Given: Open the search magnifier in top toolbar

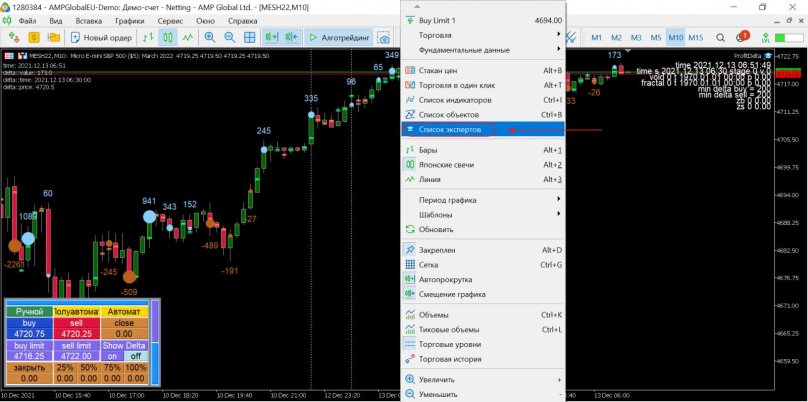Looking at the screenshot, I should coord(721,38).
